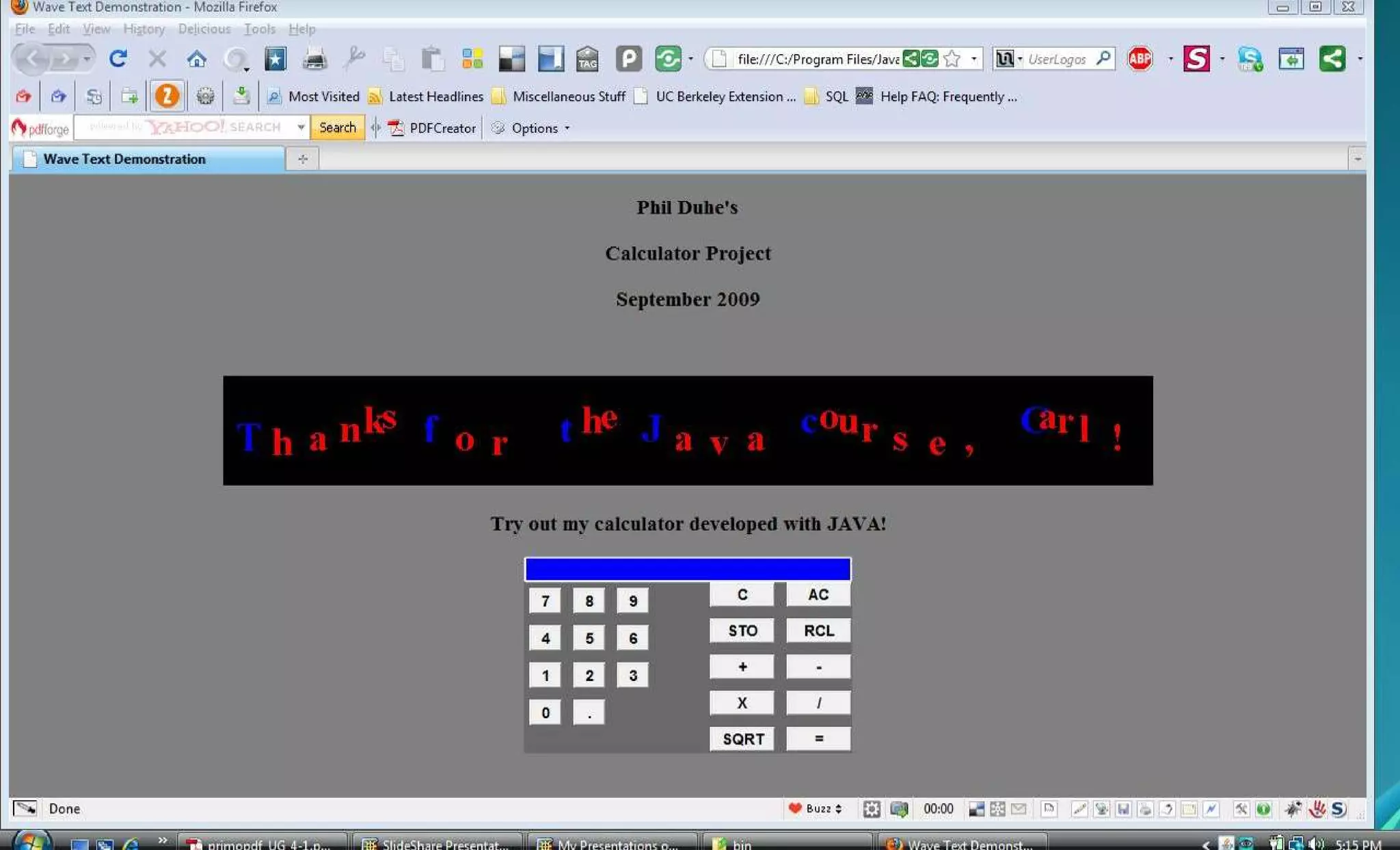Click the add folder icon with the green plus

(129, 96)
